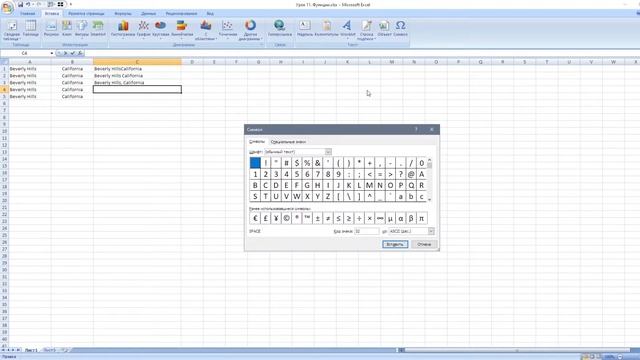Open the Area chart (С областями) menu

coord(206,30)
